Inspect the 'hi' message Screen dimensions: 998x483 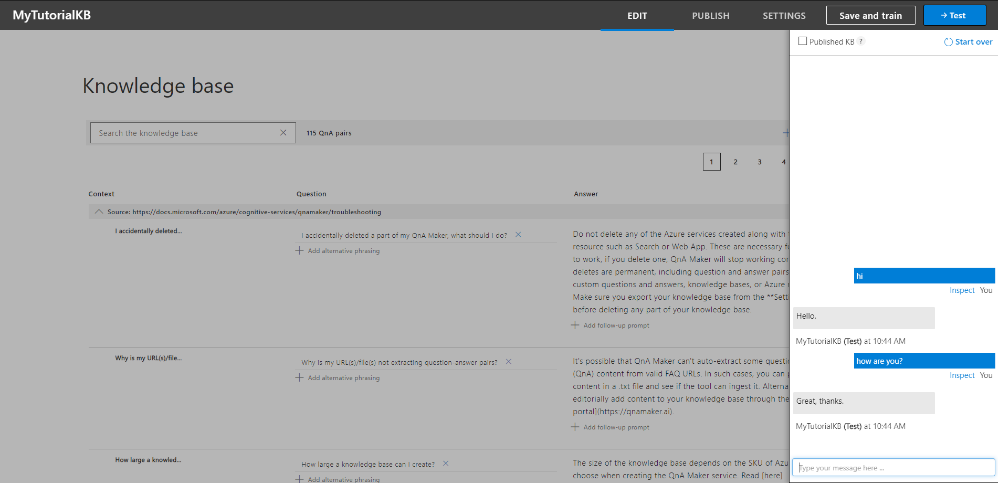[962, 290]
